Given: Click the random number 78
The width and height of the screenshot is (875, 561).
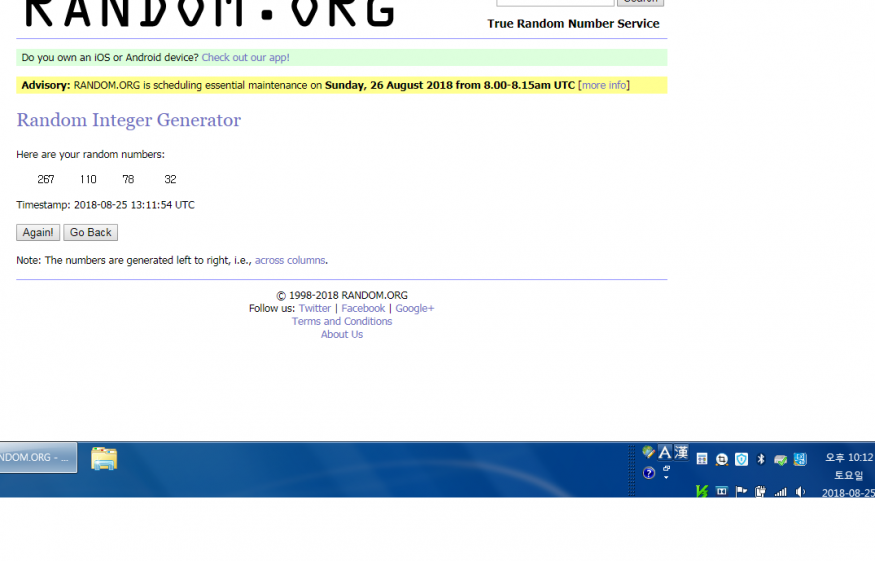Looking at the screenshot, I should tap(128, 179).
